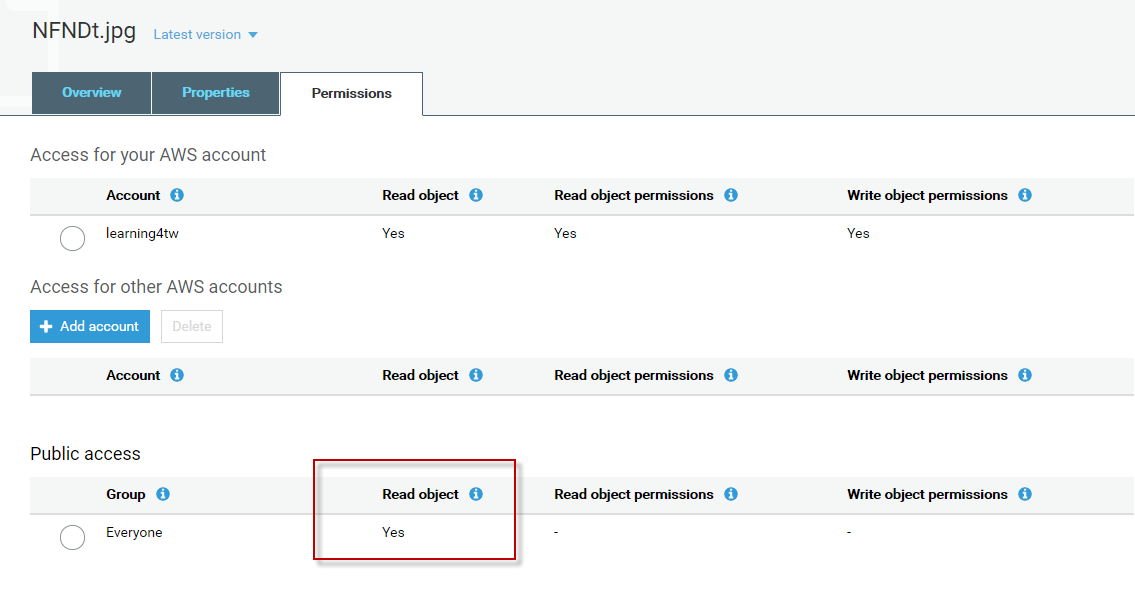Click info icon next to Group in Public access

163,494
